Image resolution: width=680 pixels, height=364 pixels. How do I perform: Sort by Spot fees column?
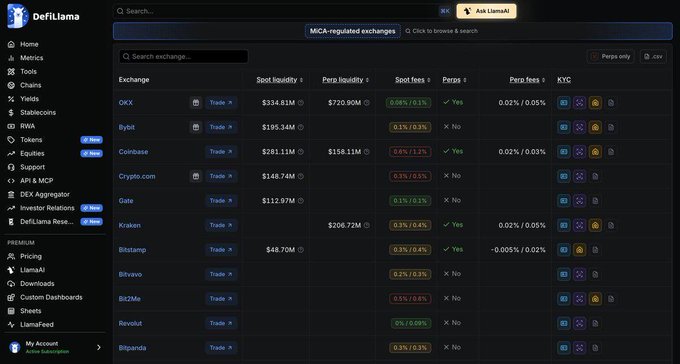413,80
